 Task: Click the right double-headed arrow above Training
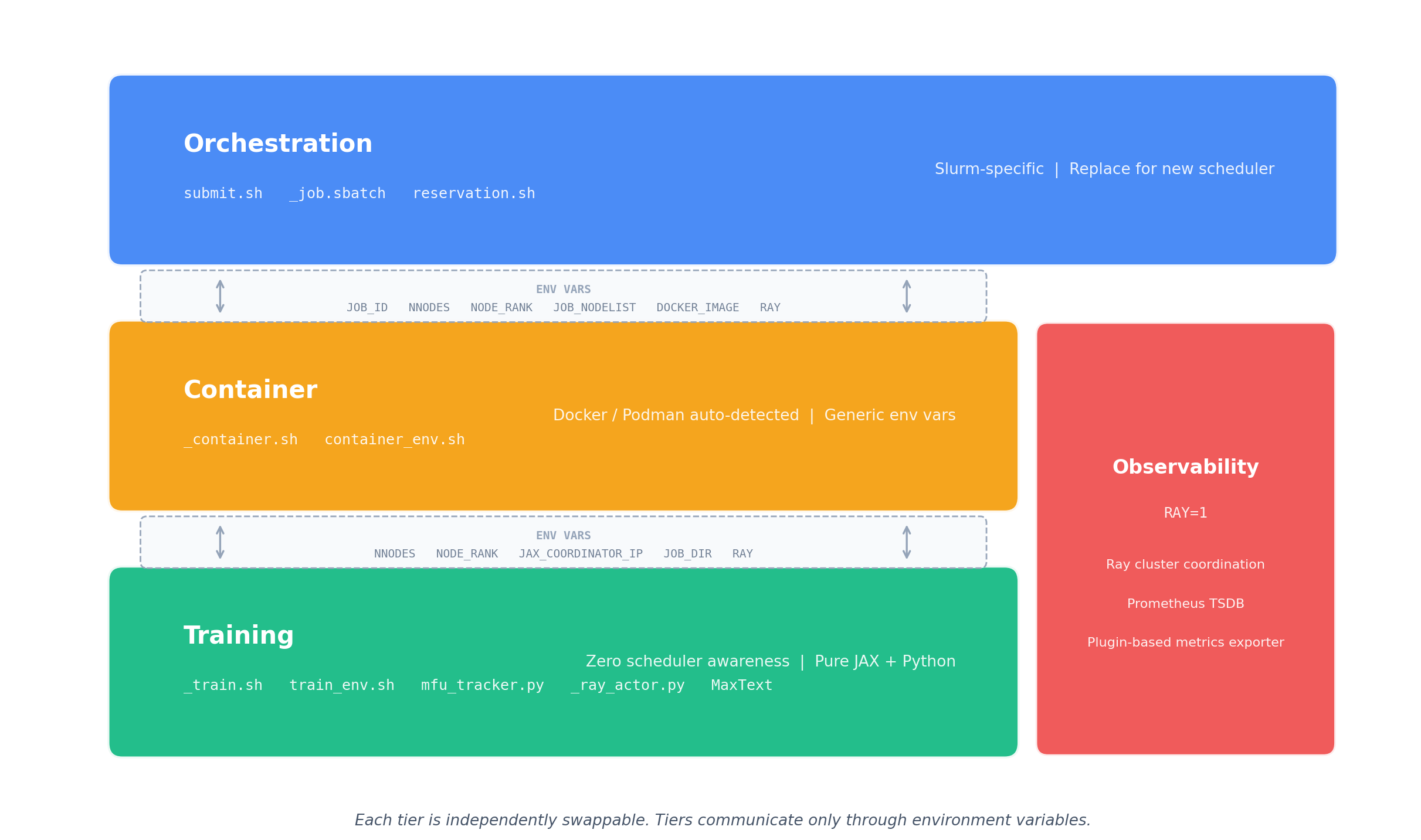pos(906,542)
